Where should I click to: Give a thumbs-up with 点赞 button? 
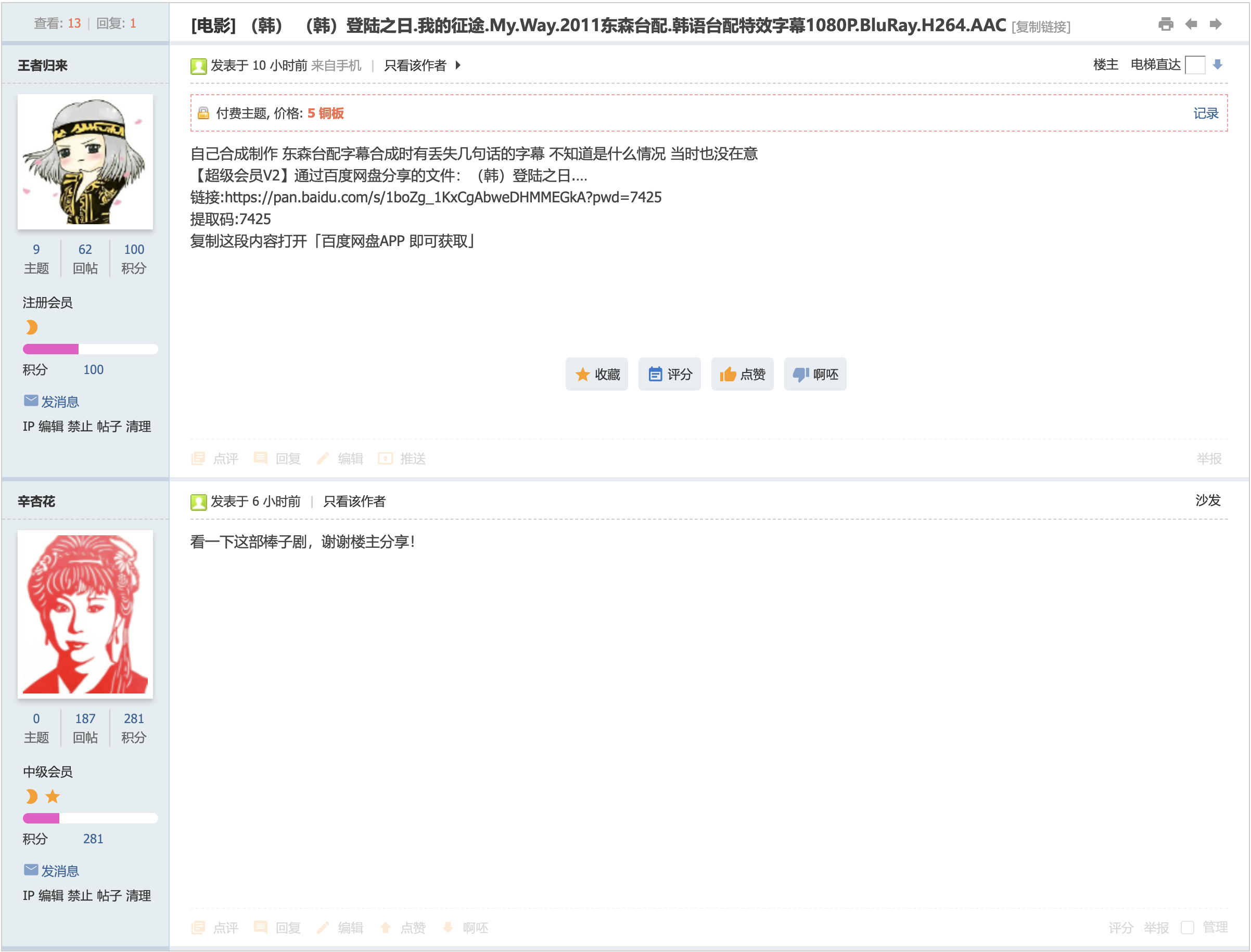tap(742, 374)
